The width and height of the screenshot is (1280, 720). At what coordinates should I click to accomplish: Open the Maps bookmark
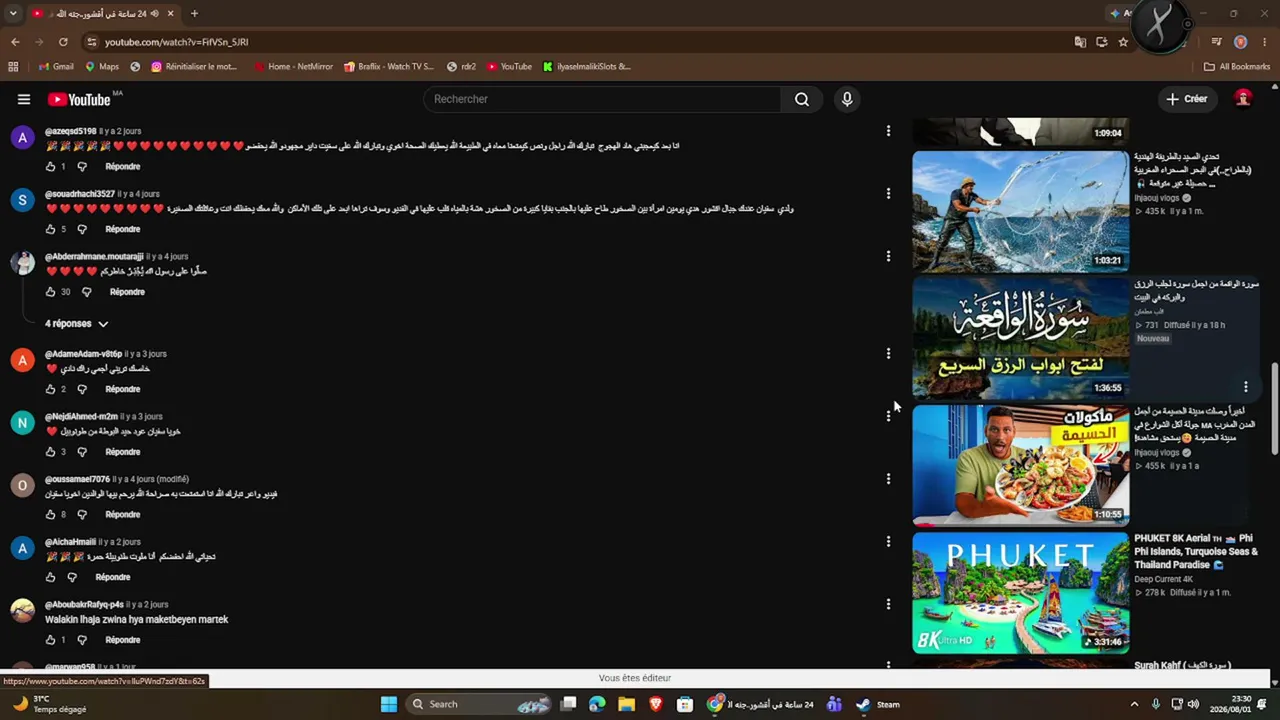pos(102,67)
